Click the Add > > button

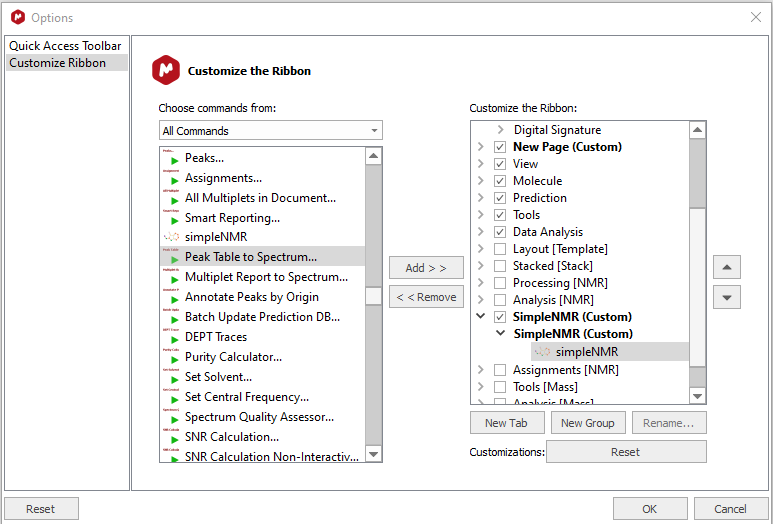(x=426, y=268)
